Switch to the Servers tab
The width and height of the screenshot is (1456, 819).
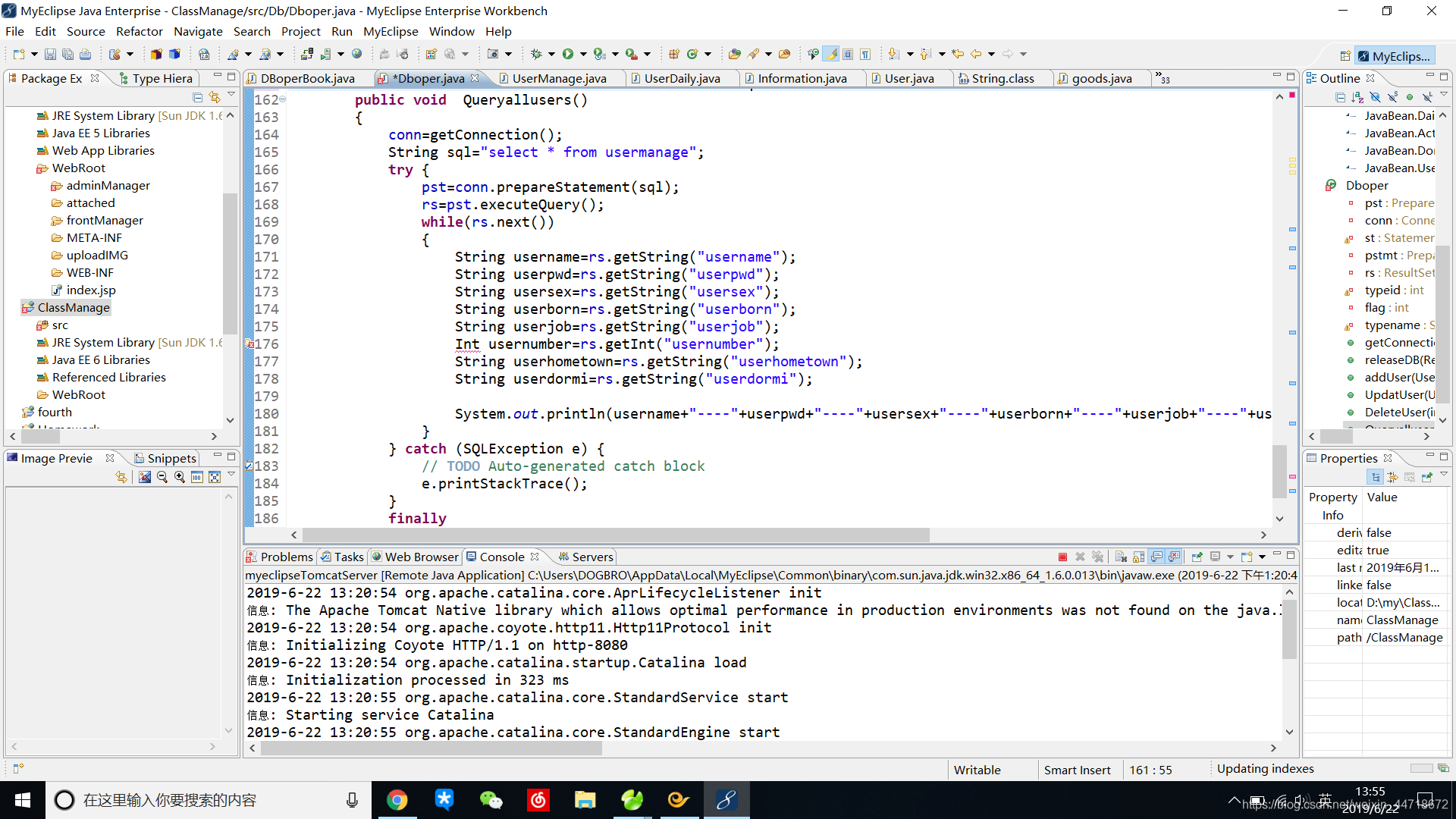pos(585,557)
